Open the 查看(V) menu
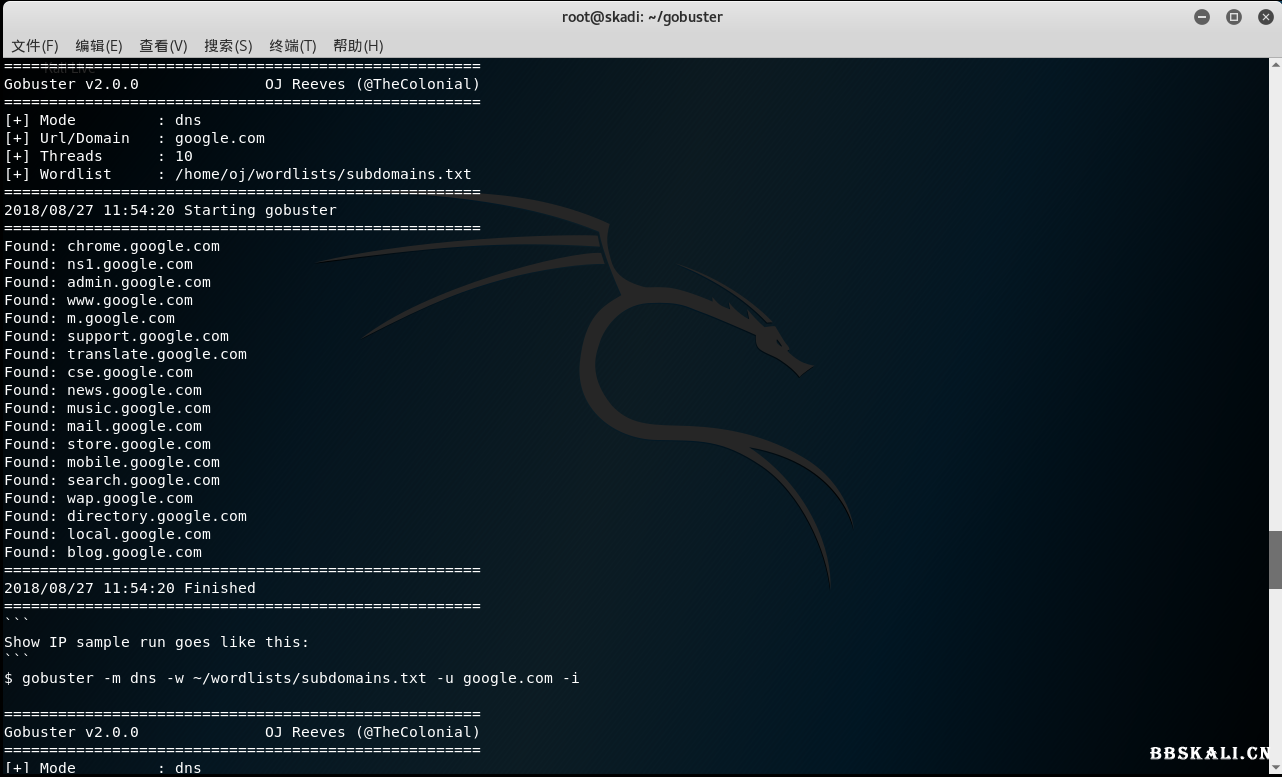Viewport: 1282px width, 777px height. coord(163,46)
